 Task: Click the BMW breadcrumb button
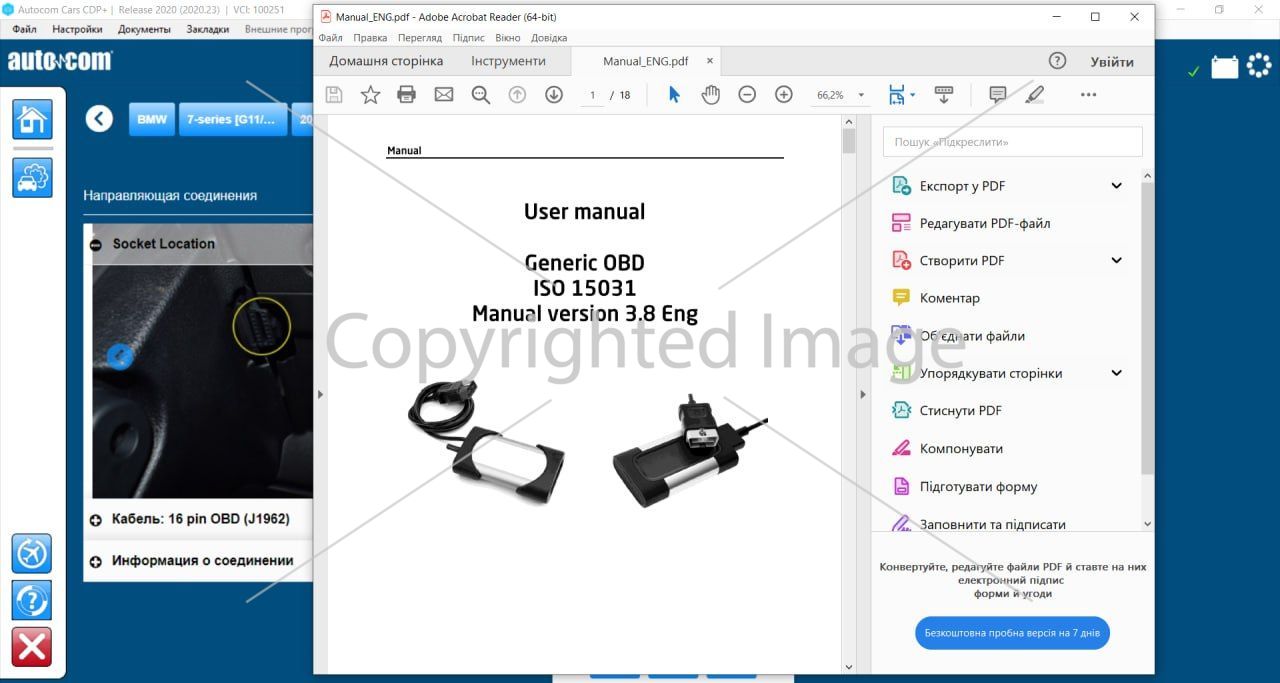click(x=152, y=119)
